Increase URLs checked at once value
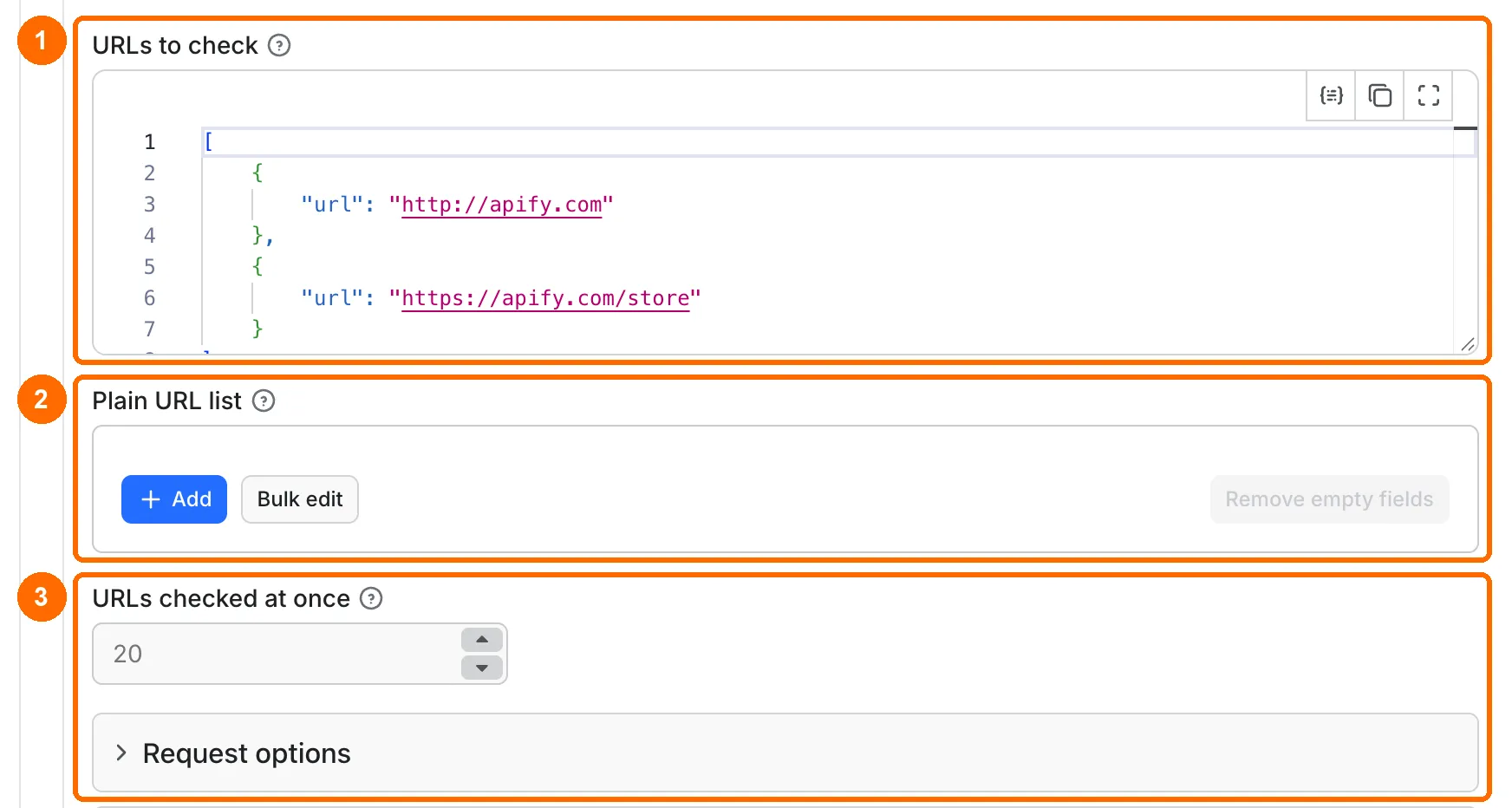 (482, 640)
